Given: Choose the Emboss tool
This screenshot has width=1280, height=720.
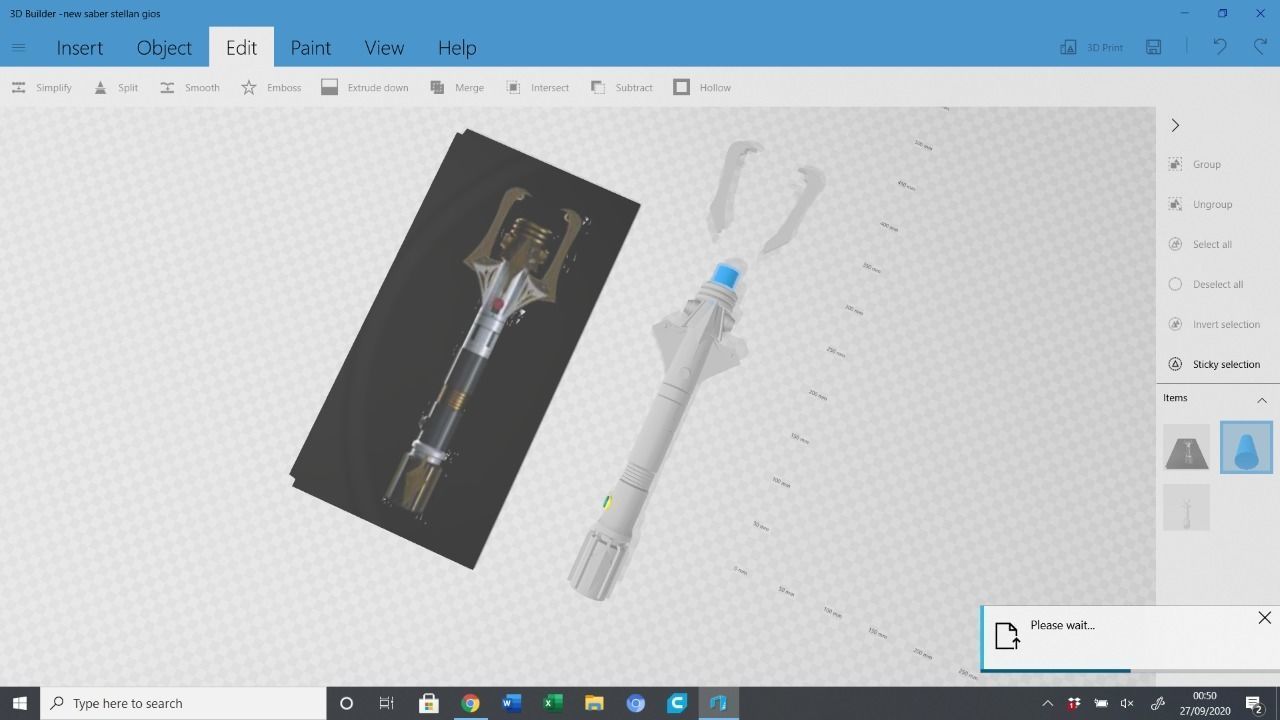Looking at the screenshot, I should [271, 87].
